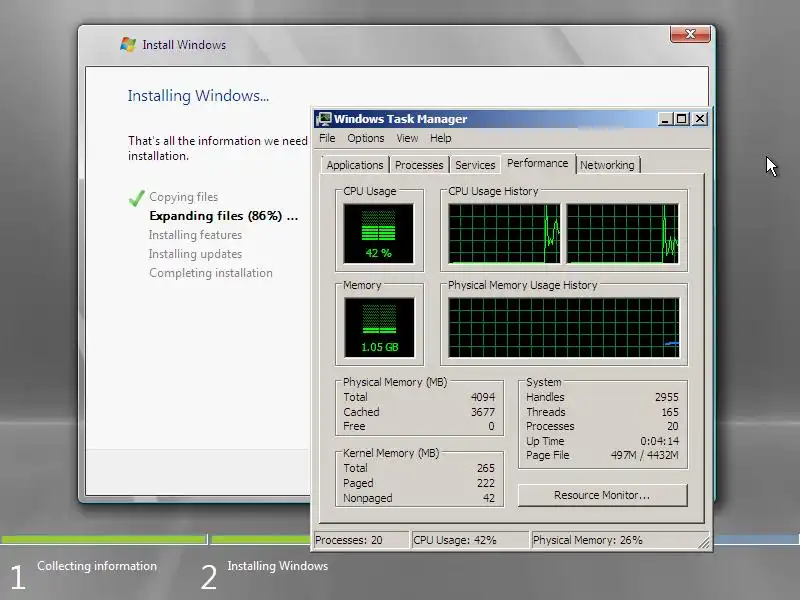Click the 'Collecting information' stage label

click(x=97, y=566)
